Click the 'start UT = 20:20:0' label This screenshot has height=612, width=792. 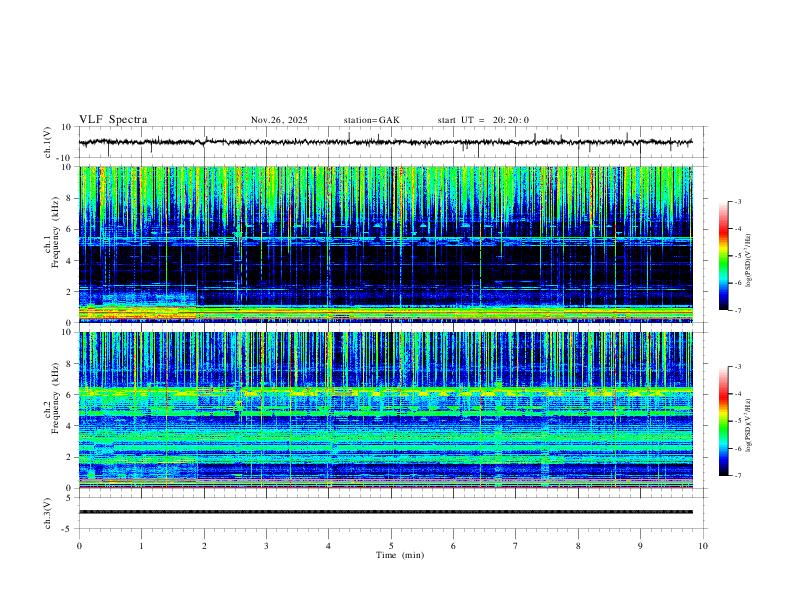click(x=483, y=120)
